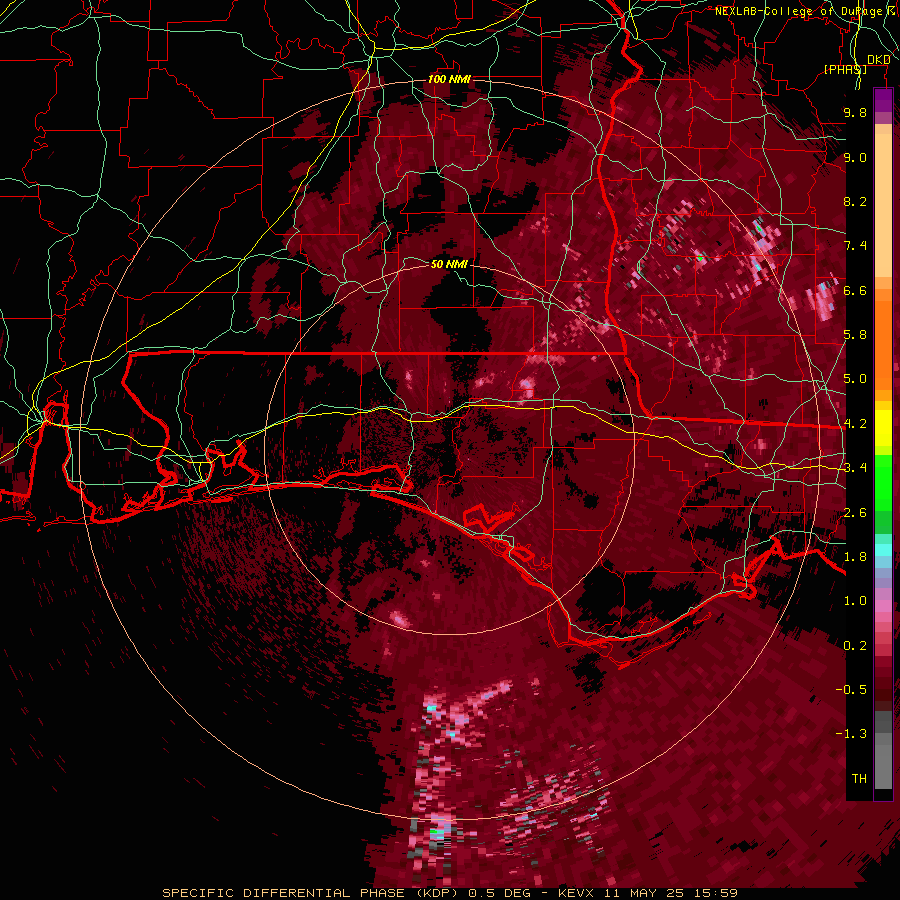Image resolution: width=900 pixels, height=900 pixels.
Task: Click the 9.8 value on the color scale
Action: click(855, 112)
